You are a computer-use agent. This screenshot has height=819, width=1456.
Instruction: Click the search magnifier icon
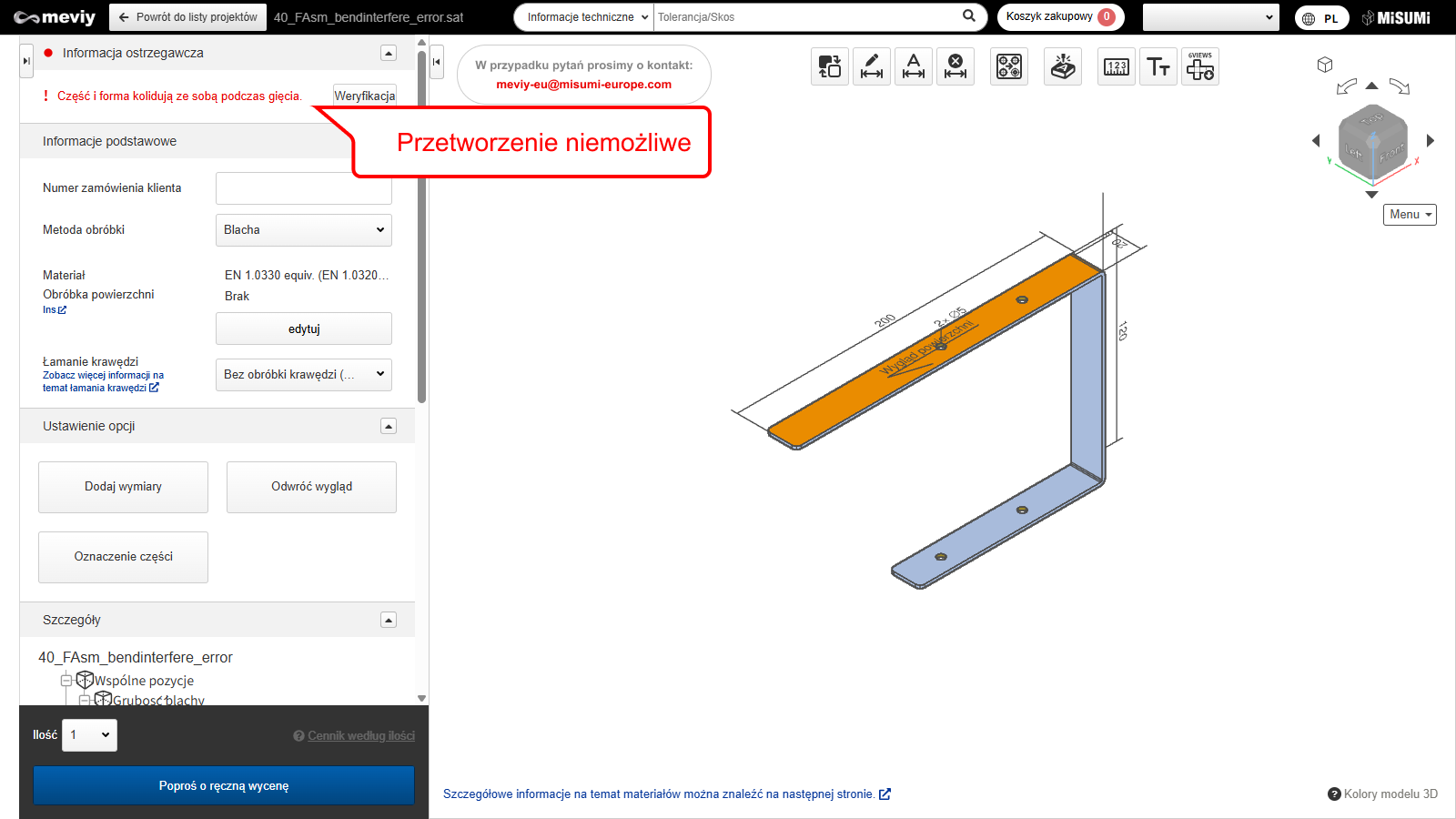969,16
